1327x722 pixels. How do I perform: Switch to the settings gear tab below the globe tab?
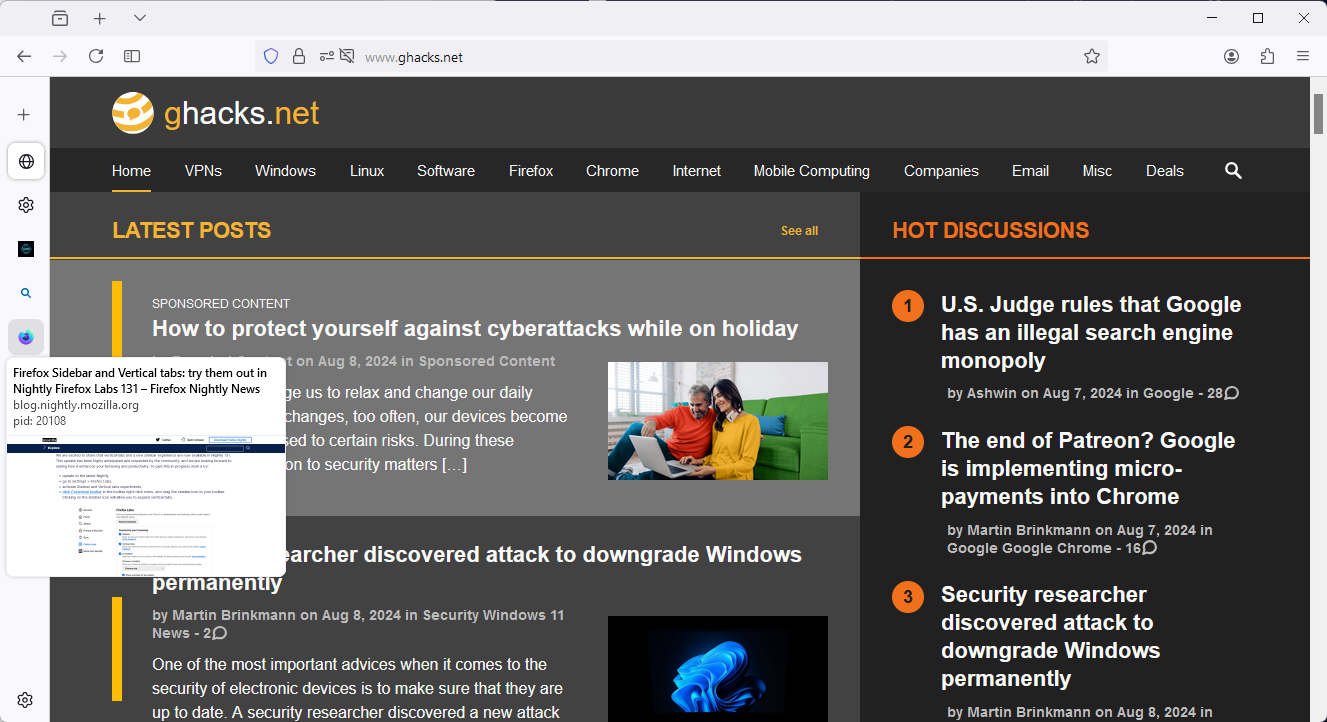[26, 205]
